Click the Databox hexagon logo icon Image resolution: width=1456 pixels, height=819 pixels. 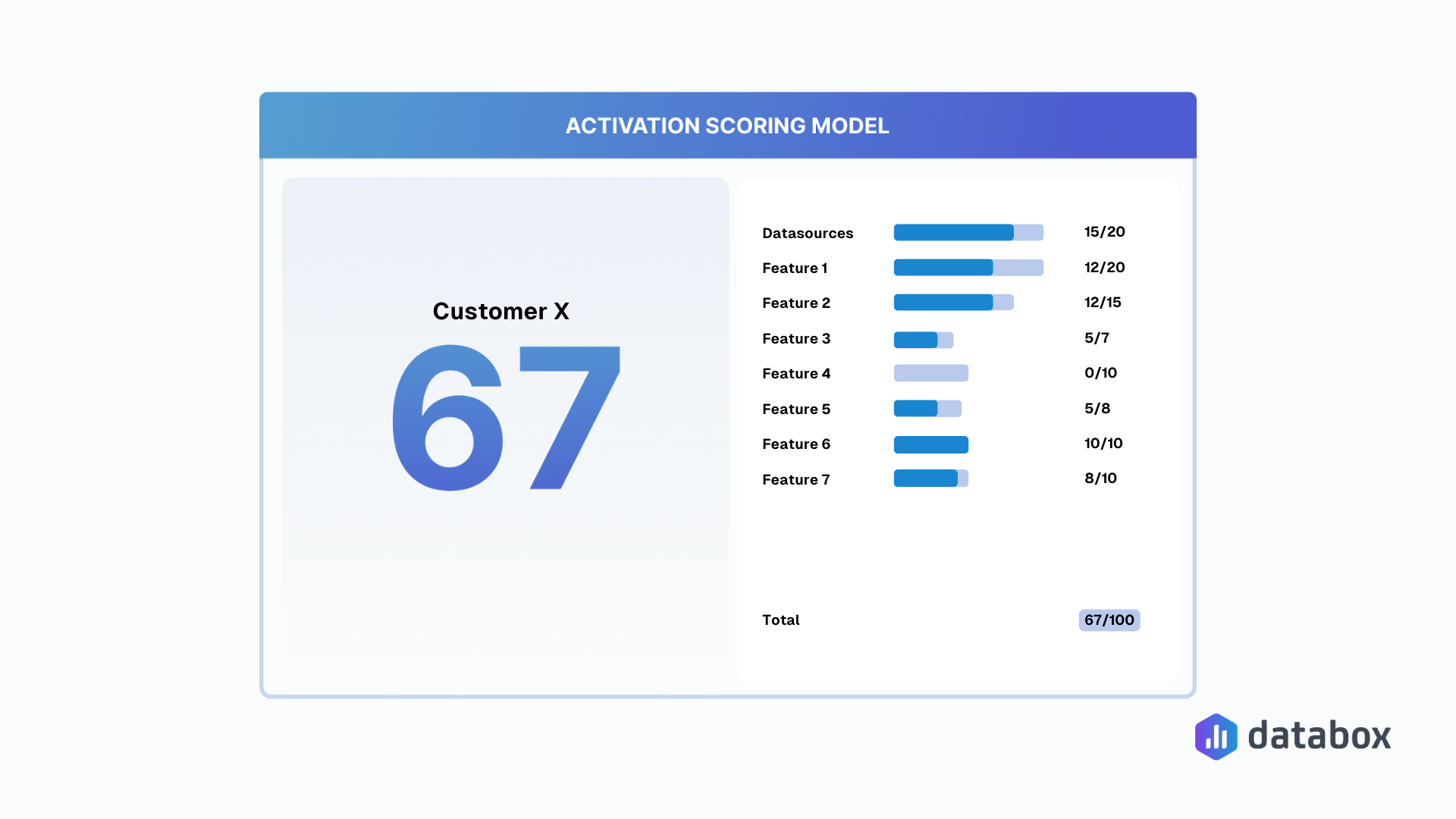tap(1216, 736)
